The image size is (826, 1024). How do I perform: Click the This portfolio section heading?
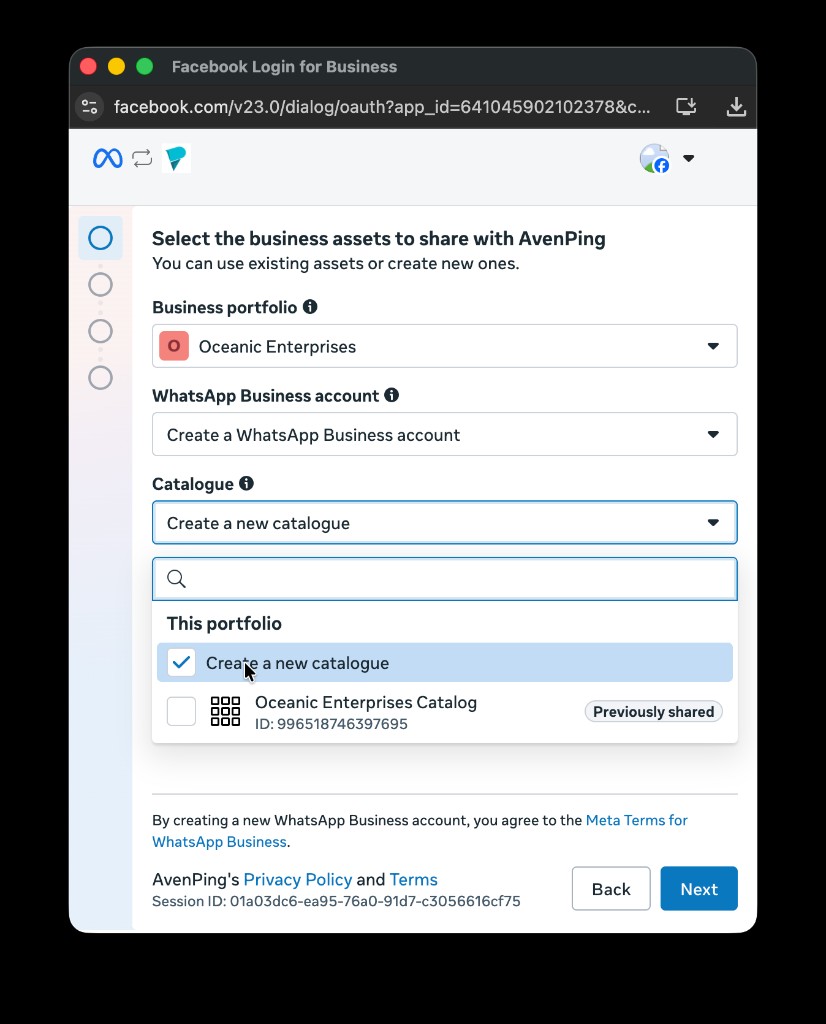tap(224, 624)
